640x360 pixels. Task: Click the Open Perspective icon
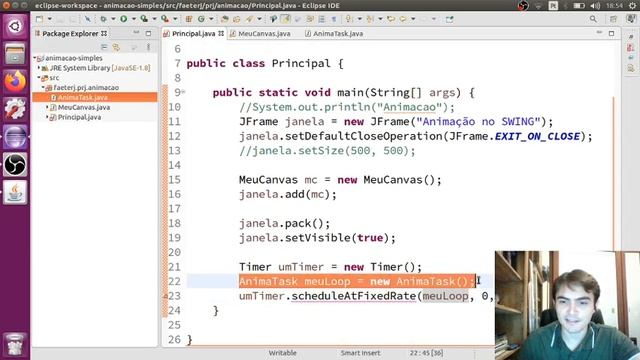click(x=613, y=19)
